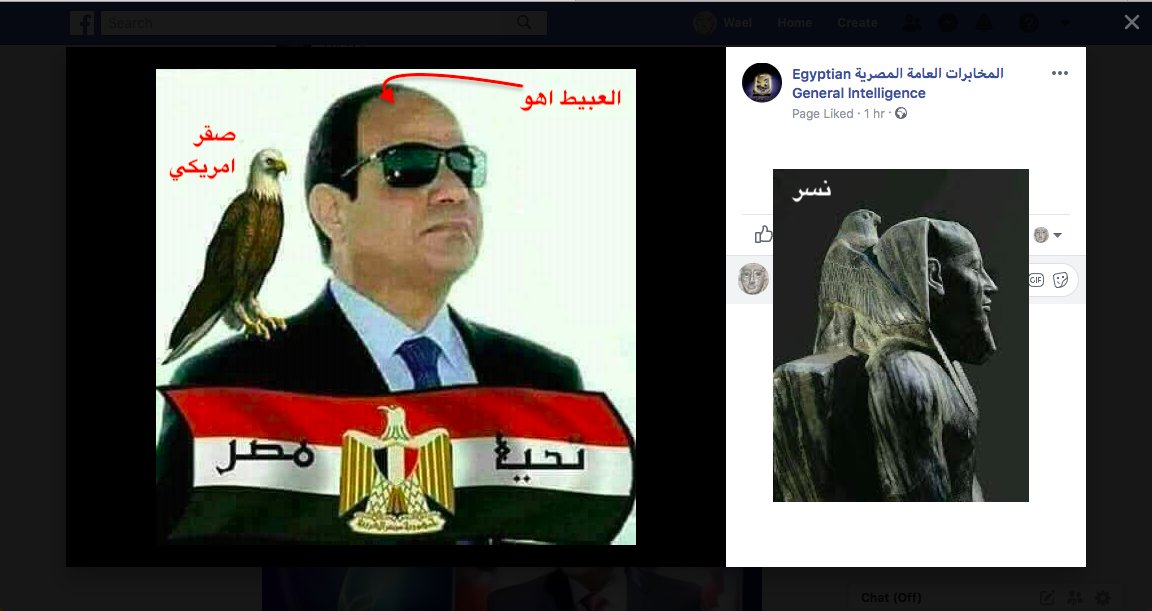Close the photo viewer
Screen dimensions: 1152x611
[1131, 23]
